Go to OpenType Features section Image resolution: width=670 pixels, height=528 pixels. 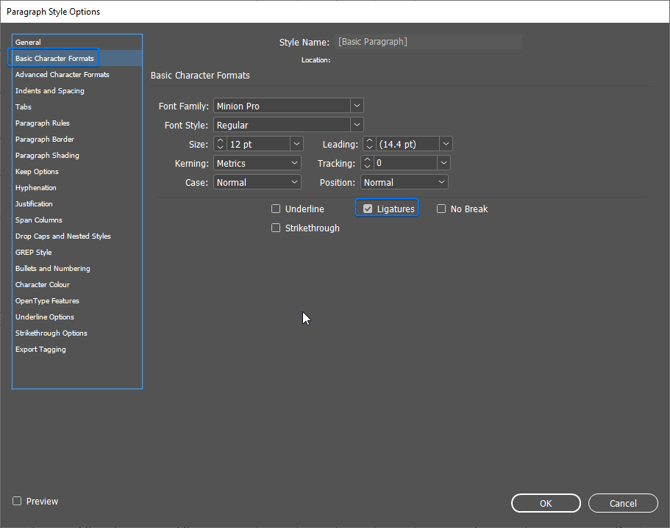pos(47,301)
